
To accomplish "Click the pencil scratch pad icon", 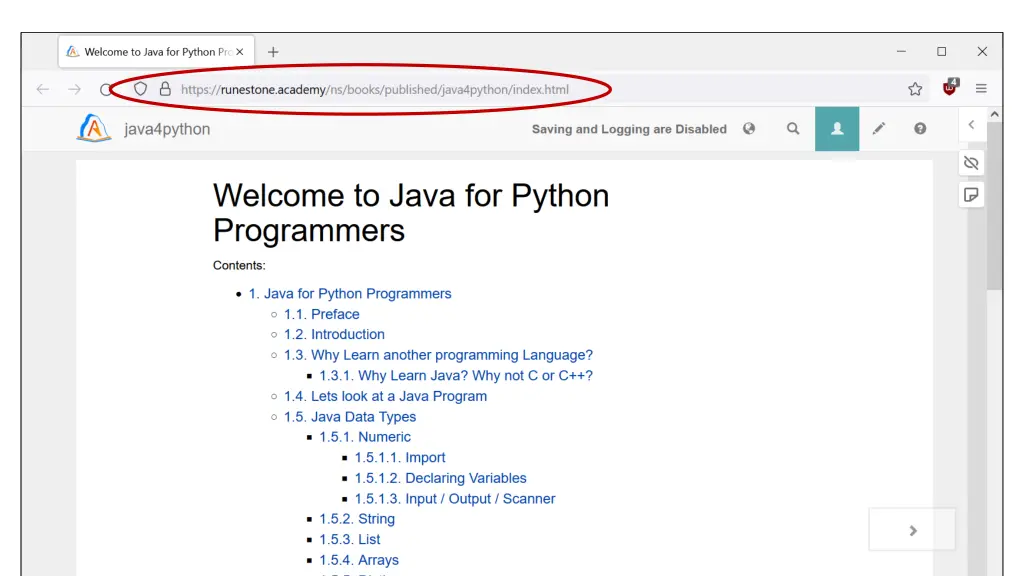I will [879, 129].
